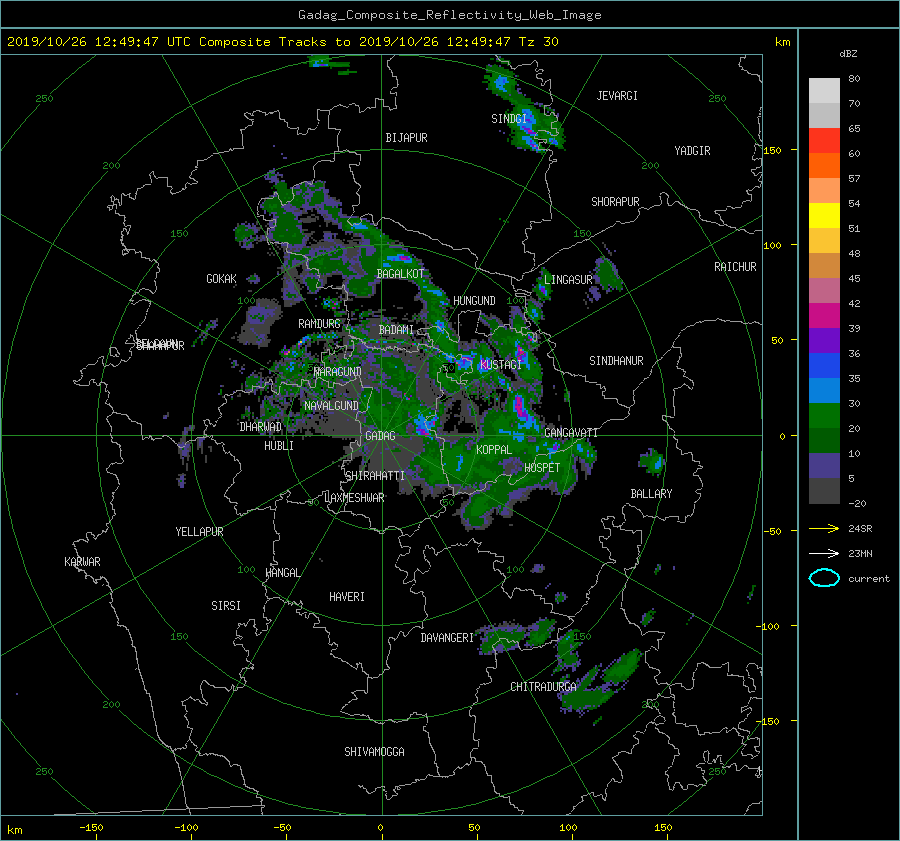The image size is (900, 841).
Task: Click the KARWAR city label
Action: pos(82,562)
